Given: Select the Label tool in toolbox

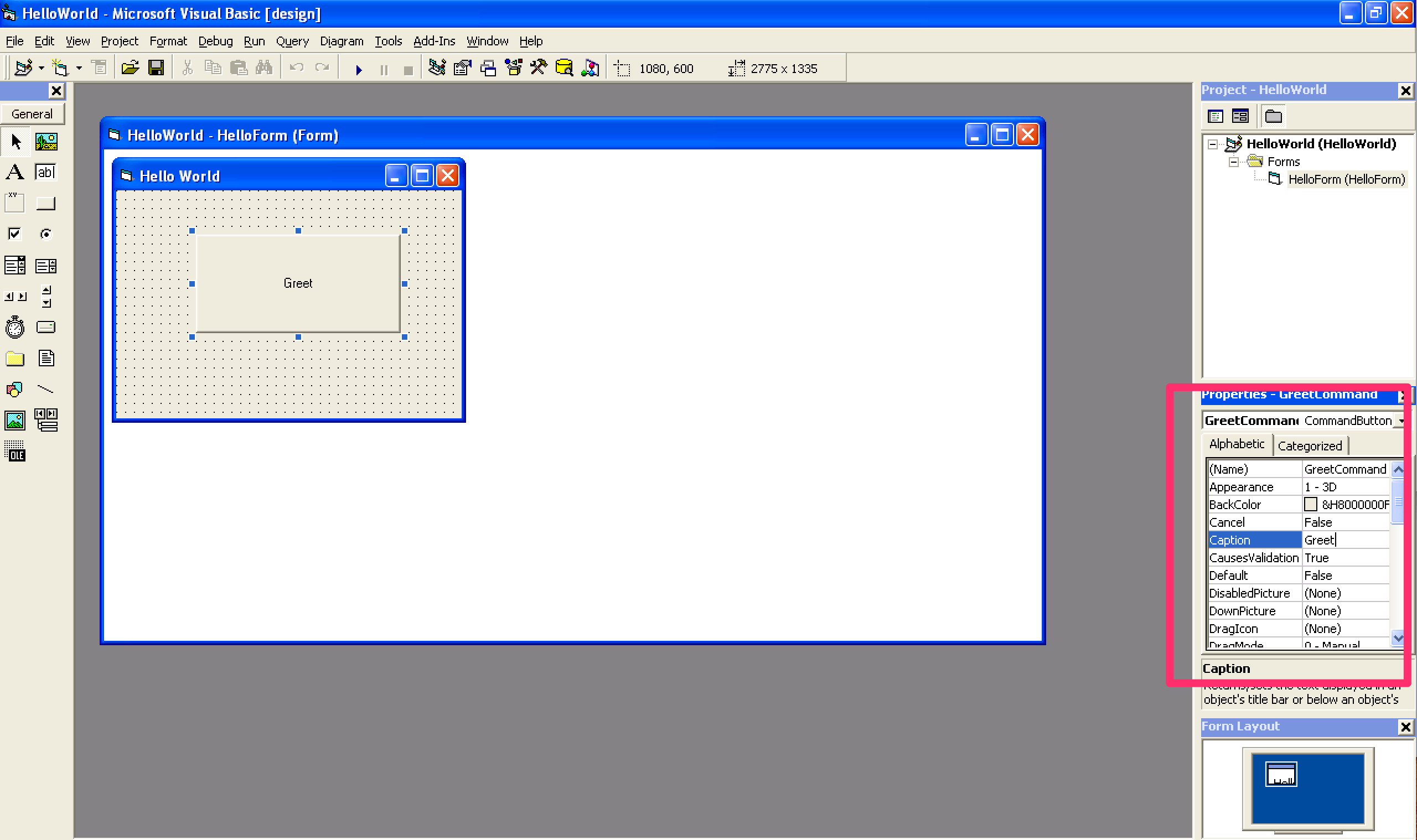Looking at the screenshot, I should pos(15,172).
